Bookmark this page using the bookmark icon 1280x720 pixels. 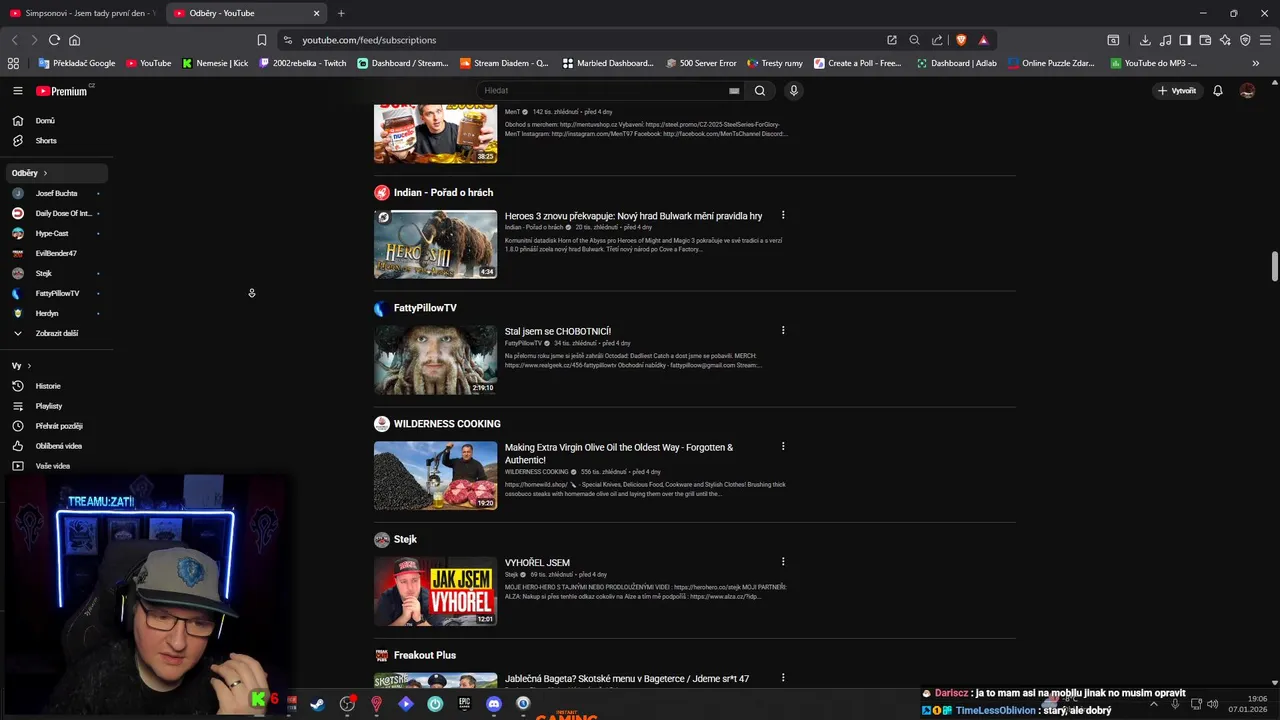point(262,40)
